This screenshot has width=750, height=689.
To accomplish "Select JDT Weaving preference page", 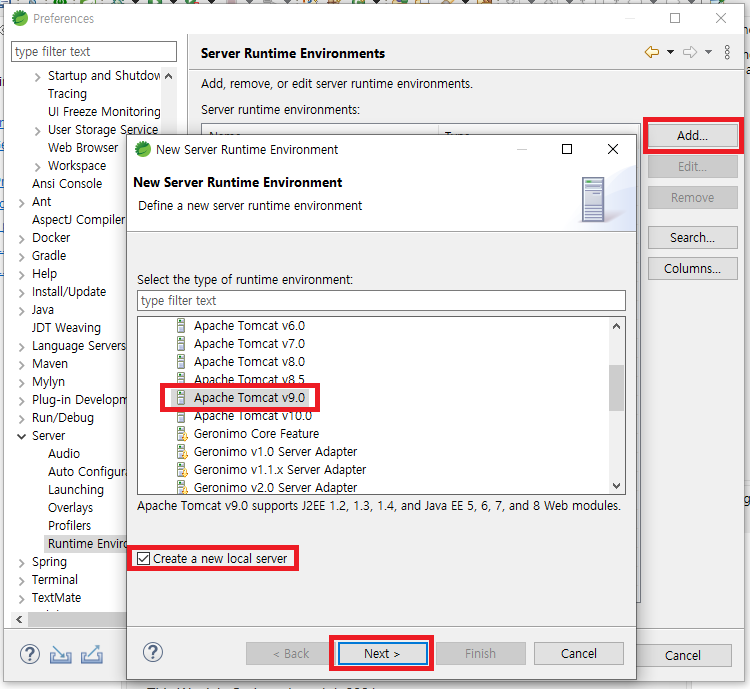I will coord(66,328).
